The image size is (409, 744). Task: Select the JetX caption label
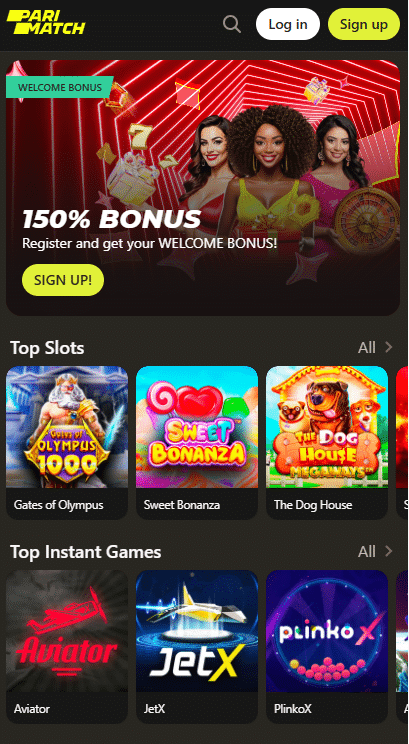(154, 709)
